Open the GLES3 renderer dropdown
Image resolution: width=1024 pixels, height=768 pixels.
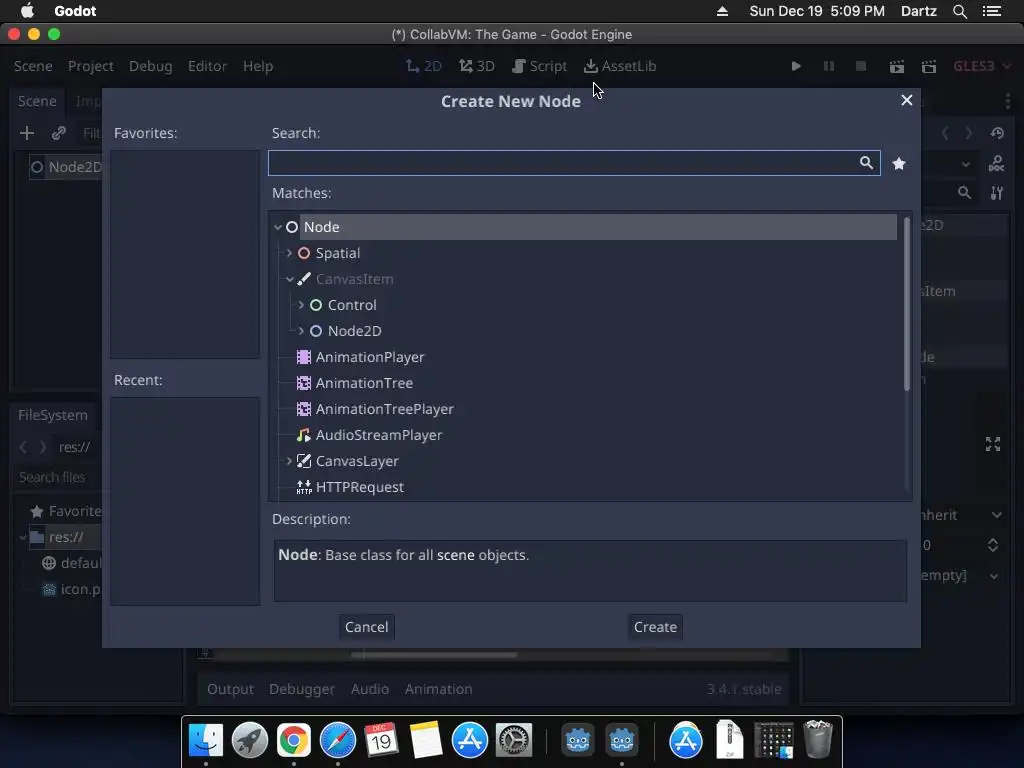982,66
